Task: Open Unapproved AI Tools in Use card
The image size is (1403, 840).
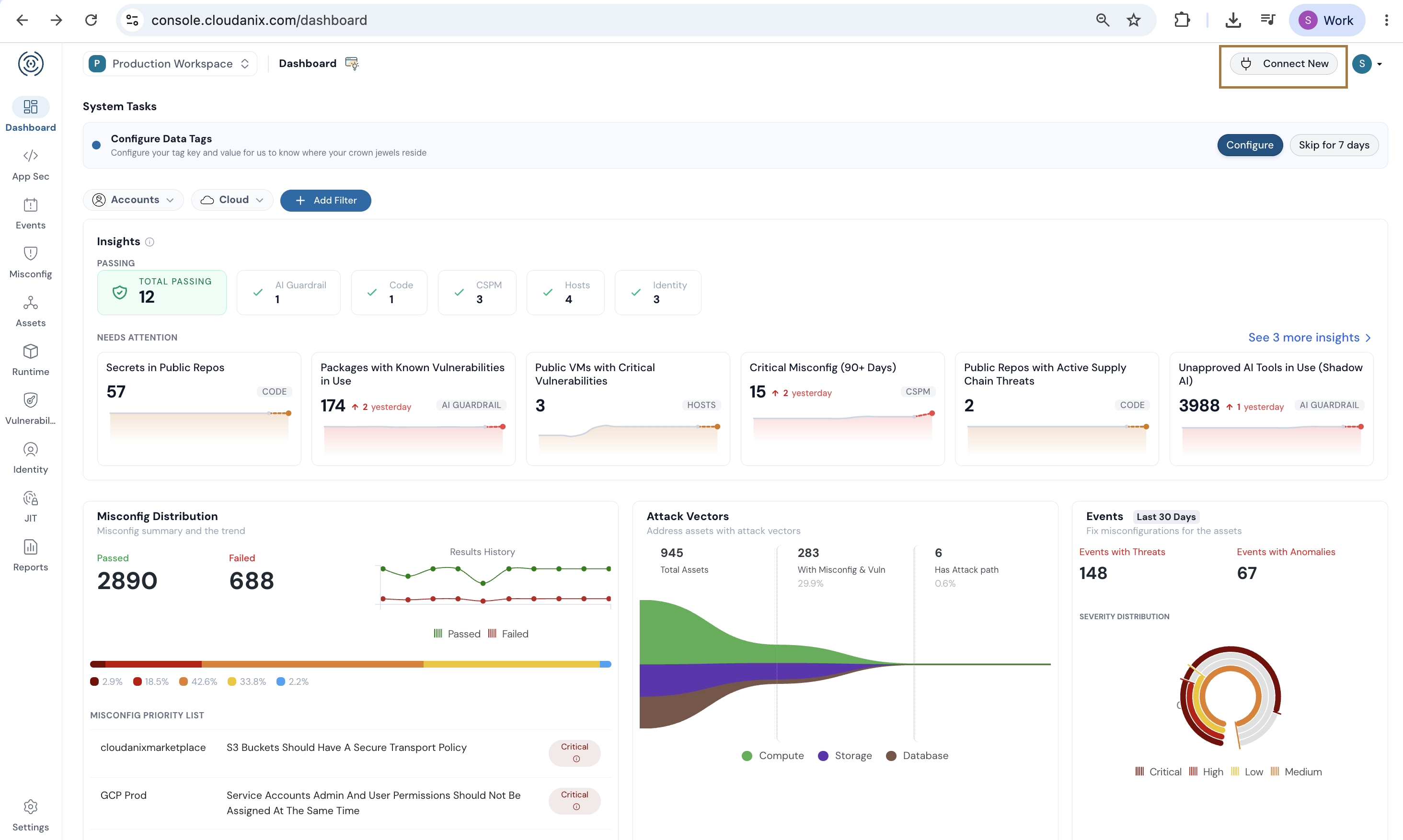Action: coord(1272,409)
